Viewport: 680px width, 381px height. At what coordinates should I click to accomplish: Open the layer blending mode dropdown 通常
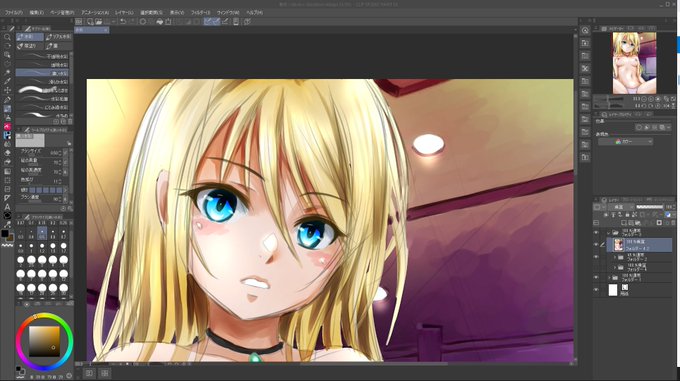pyautogui.click(x=622, y=207)
